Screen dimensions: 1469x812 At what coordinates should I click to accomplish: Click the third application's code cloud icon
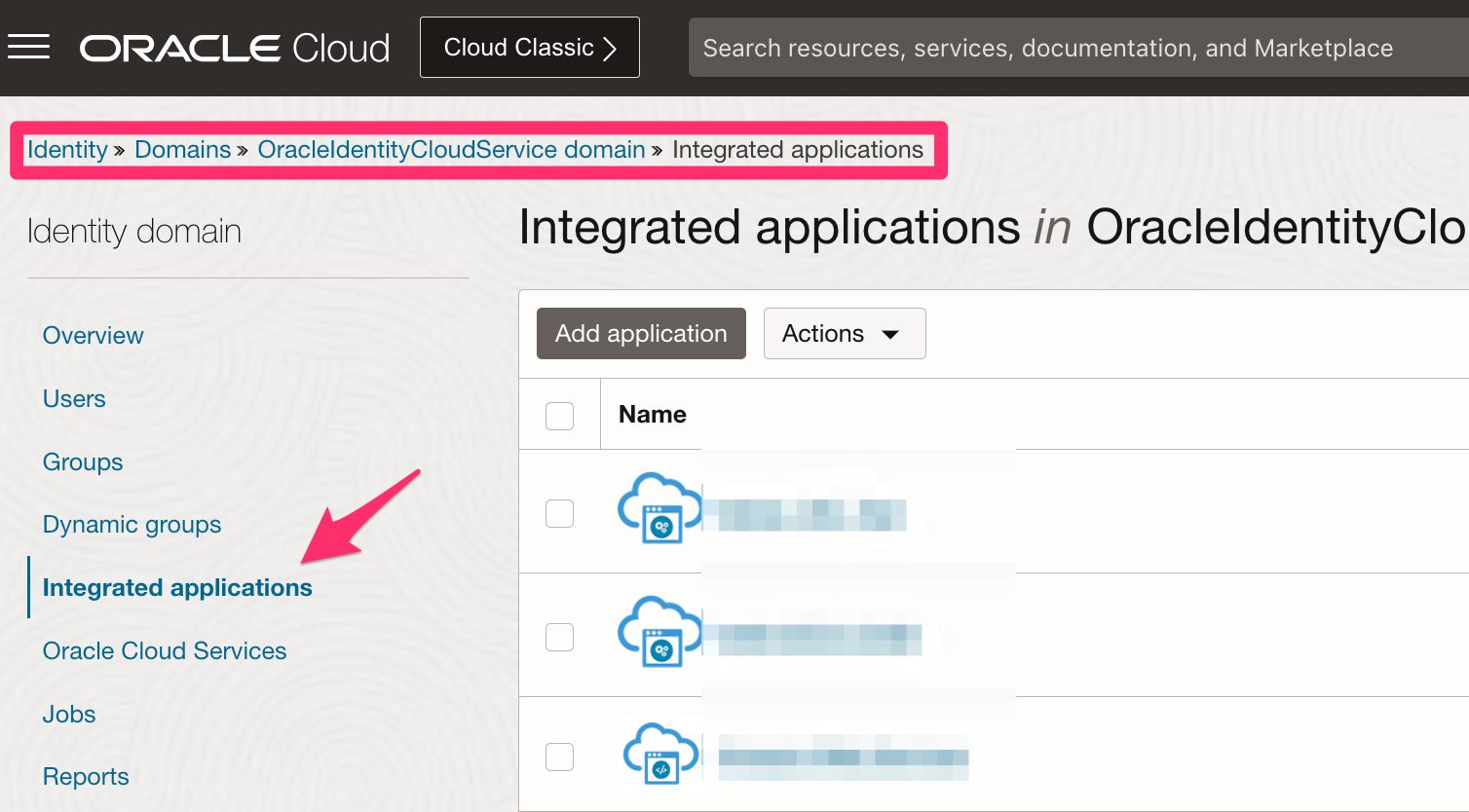(x=660, y=753)
